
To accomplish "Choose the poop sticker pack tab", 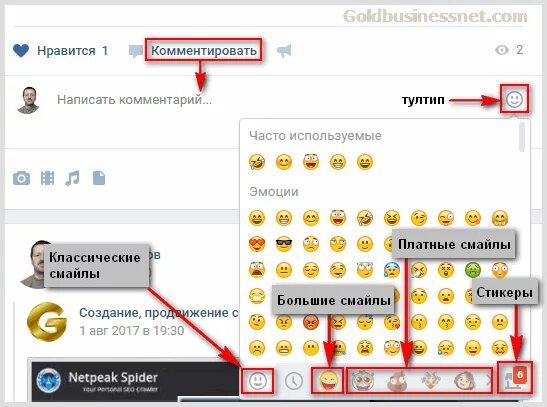I will coord(397,380).
